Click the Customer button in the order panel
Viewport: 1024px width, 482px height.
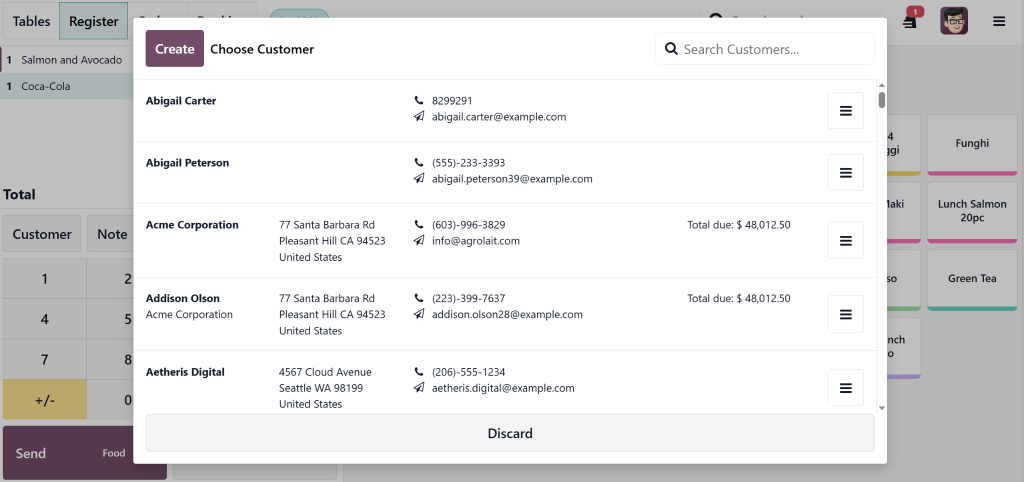42,234
